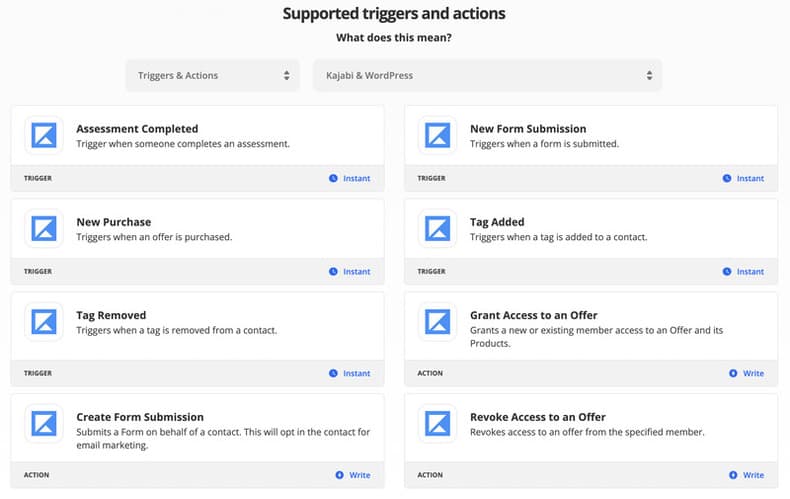Open Grant Access to an Offer title
The image size is (790, 499).
(x=534, y=316)
